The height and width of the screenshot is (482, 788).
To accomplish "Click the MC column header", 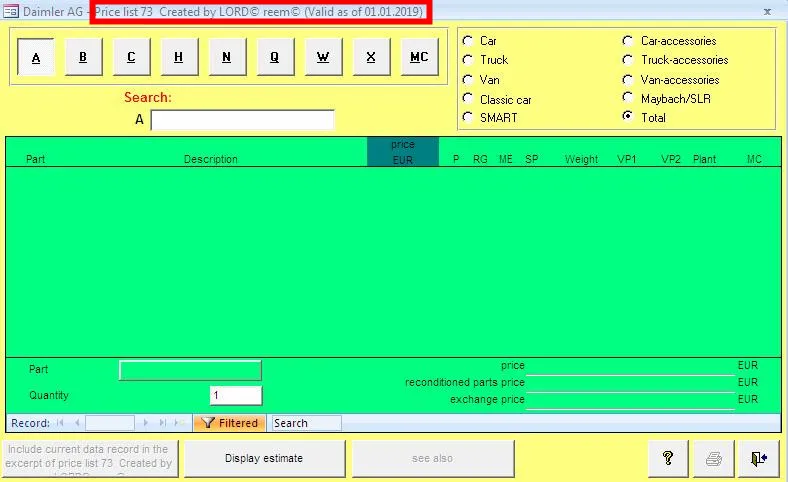I will pyautogui.click(x=754, y=159).
